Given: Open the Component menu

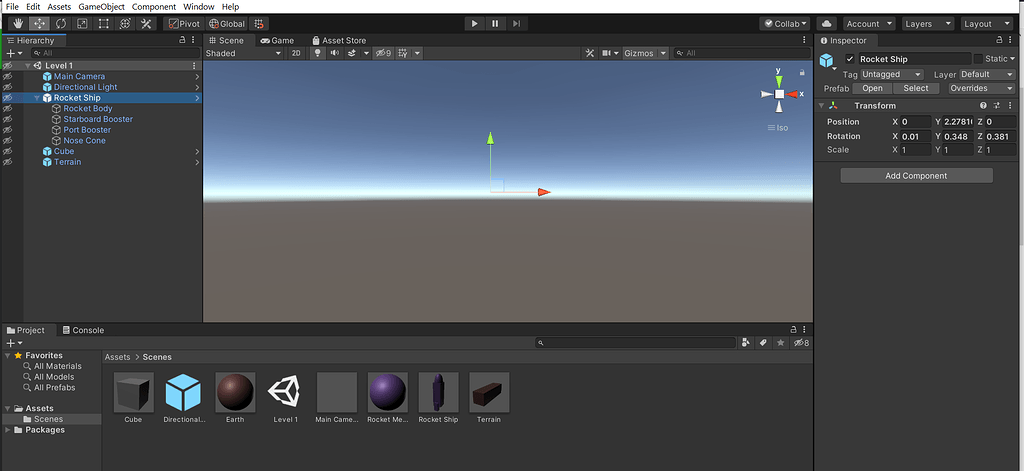Looking at the screenshot, I should pos(153,7).
